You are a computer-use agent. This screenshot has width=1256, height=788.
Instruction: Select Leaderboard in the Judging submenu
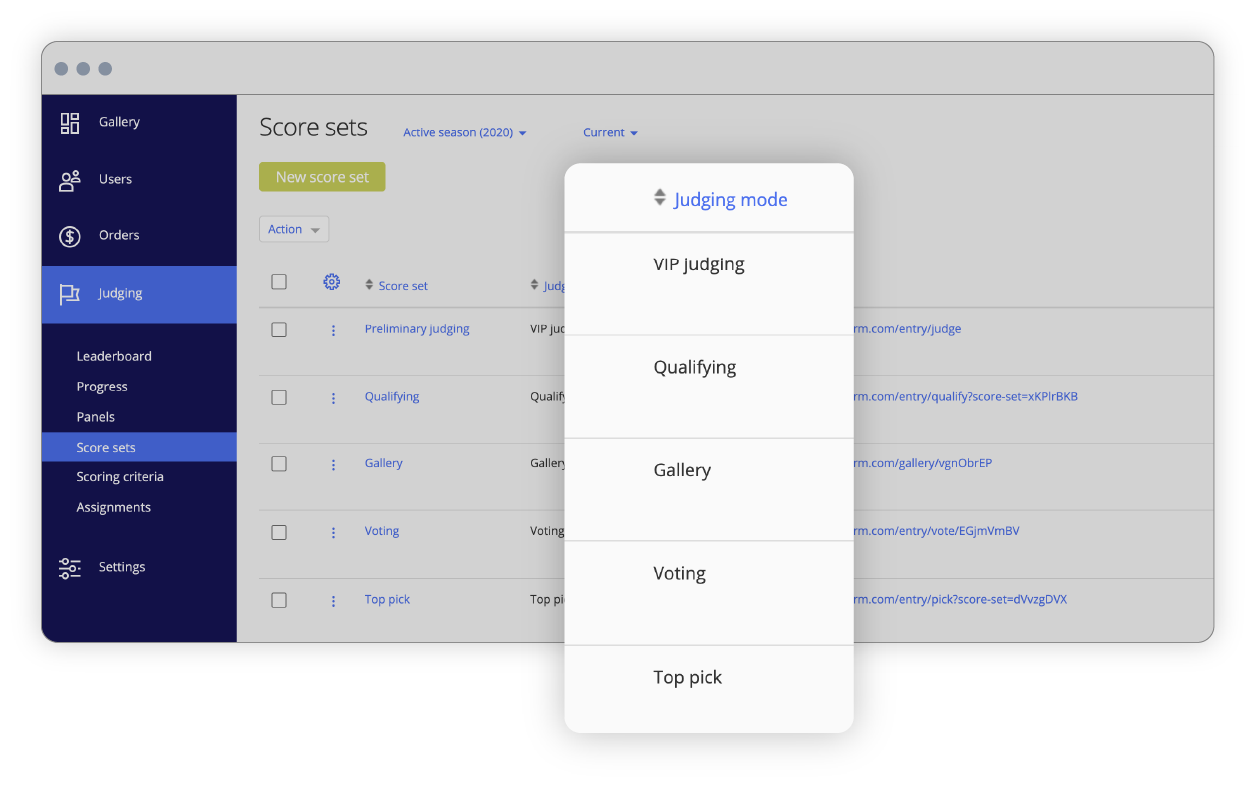114,357
